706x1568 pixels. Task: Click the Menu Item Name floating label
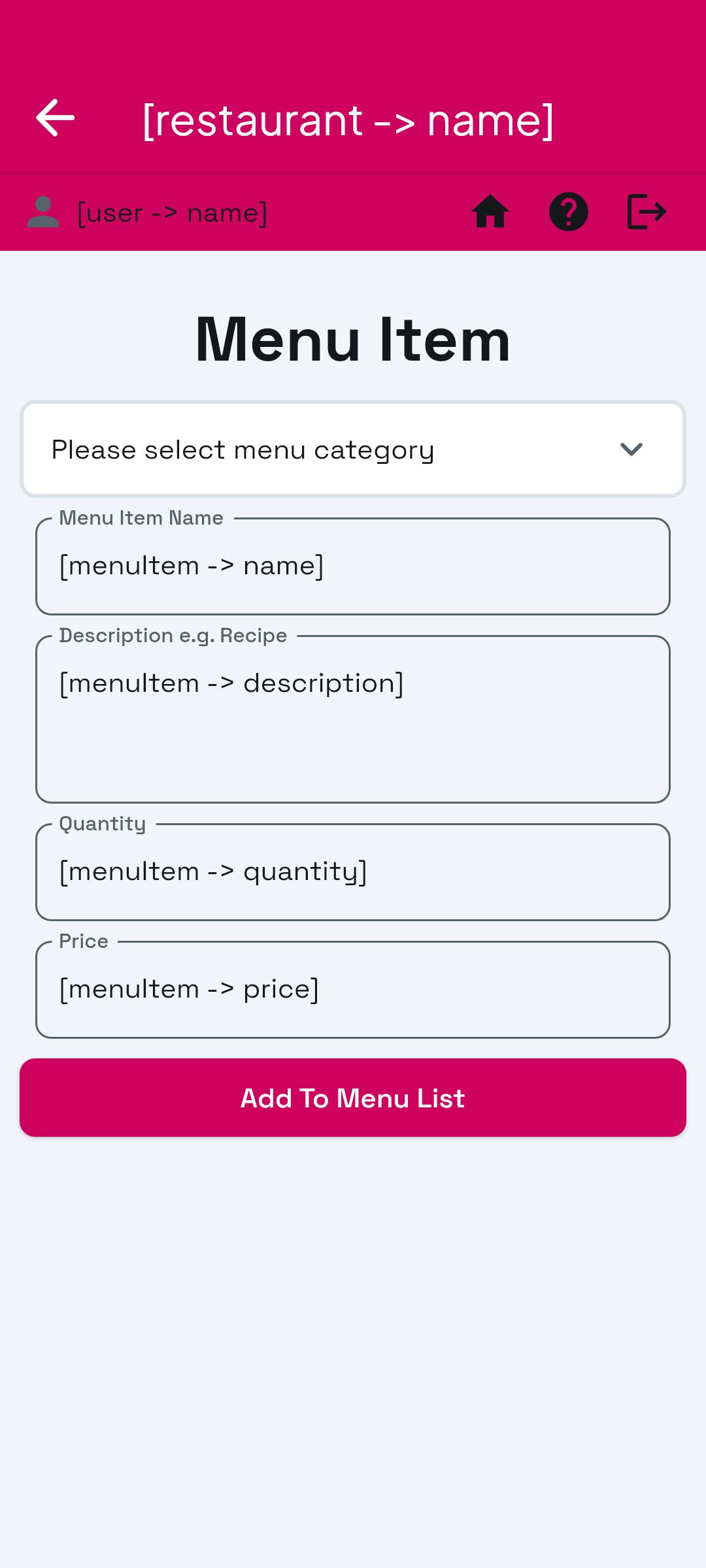(141, 518)
